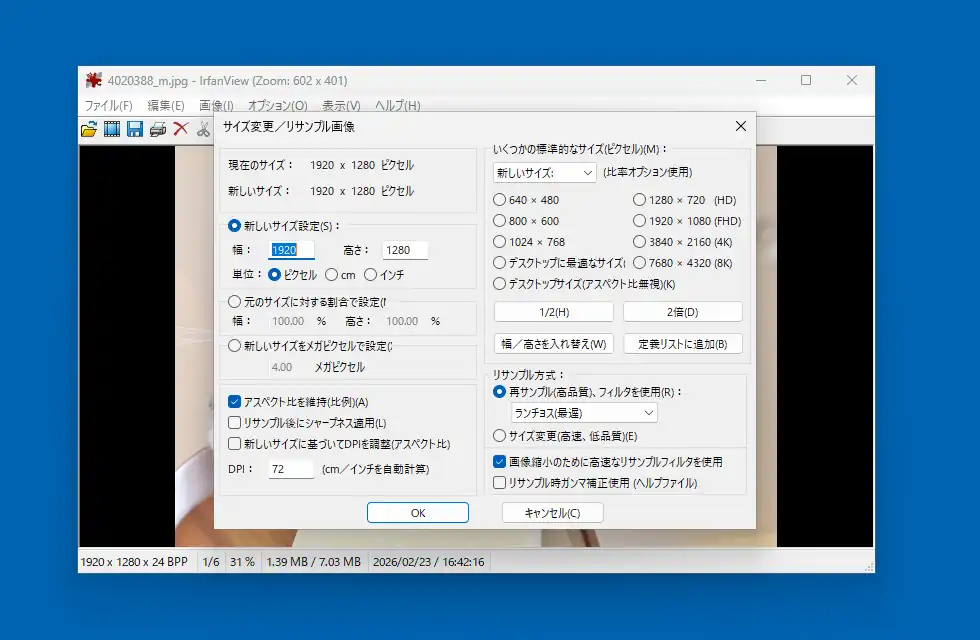The width and height of the screenshot is (980, 640).
Task: Toggle the アスペクト比を維持 checkbox
Action: coord(235,401)
